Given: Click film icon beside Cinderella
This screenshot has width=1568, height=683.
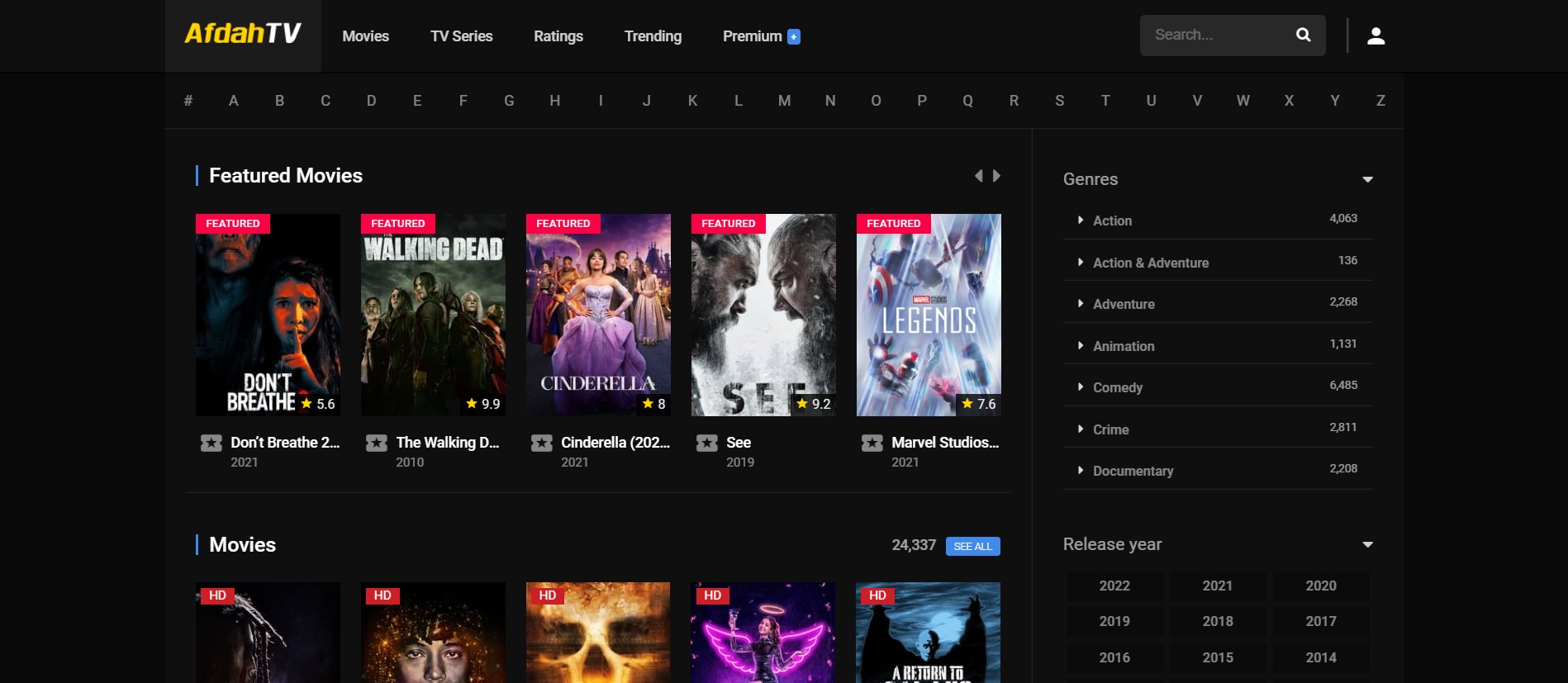Looking at the screenshot, I should pyautogui.click(x=542, y=443).
